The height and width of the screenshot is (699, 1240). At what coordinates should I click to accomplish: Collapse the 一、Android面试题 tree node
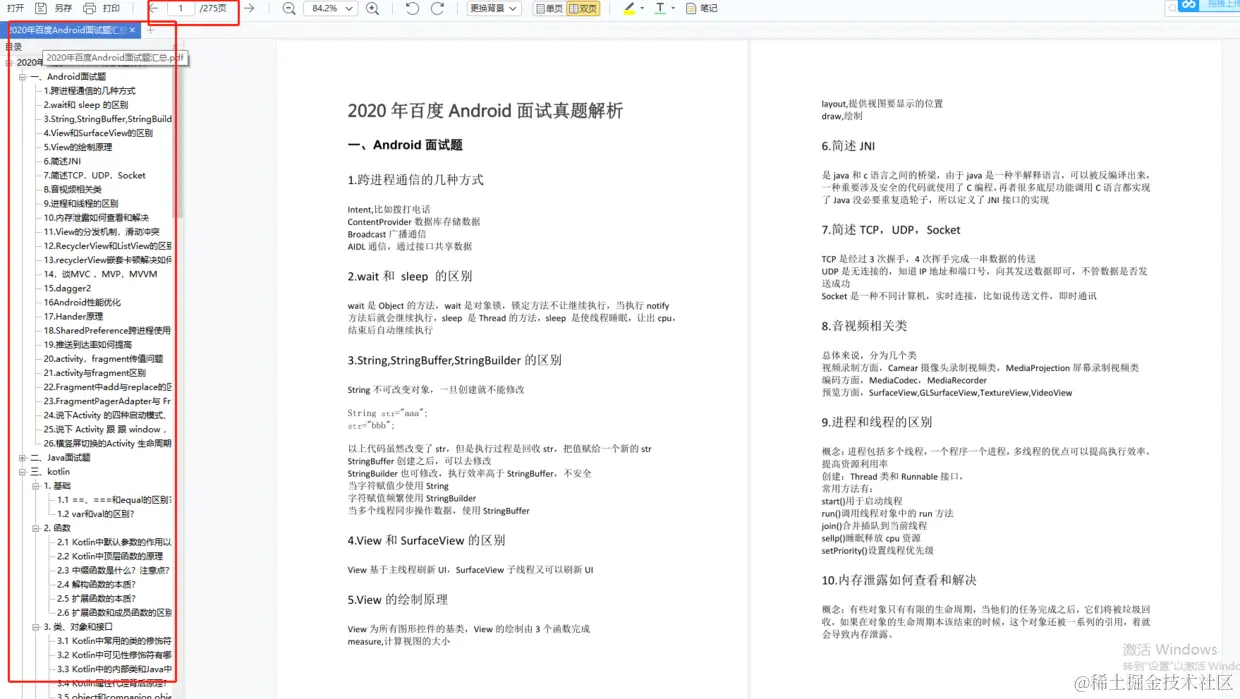[x=22, y=77]
